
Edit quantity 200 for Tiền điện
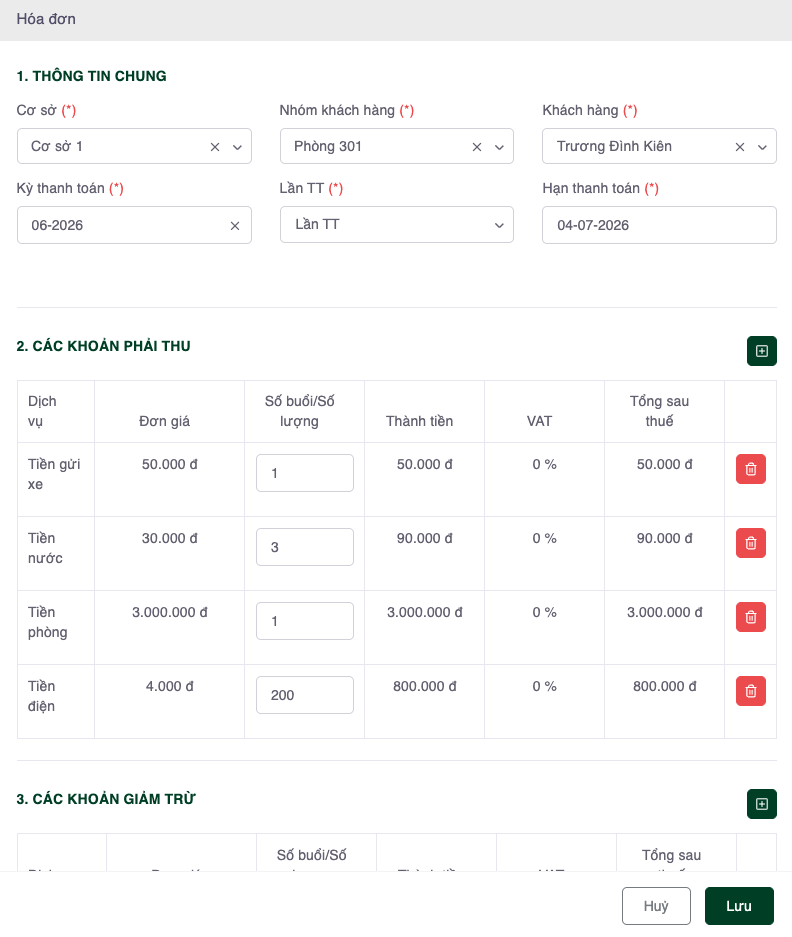pos(305,696)
